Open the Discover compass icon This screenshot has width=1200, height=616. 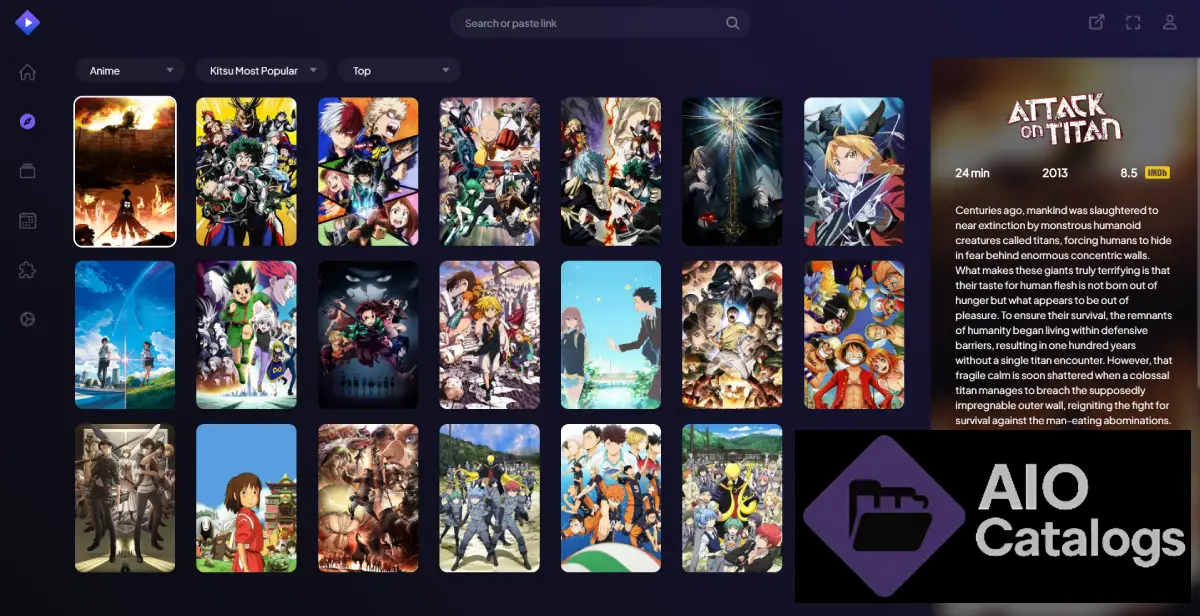pos(28,121)
